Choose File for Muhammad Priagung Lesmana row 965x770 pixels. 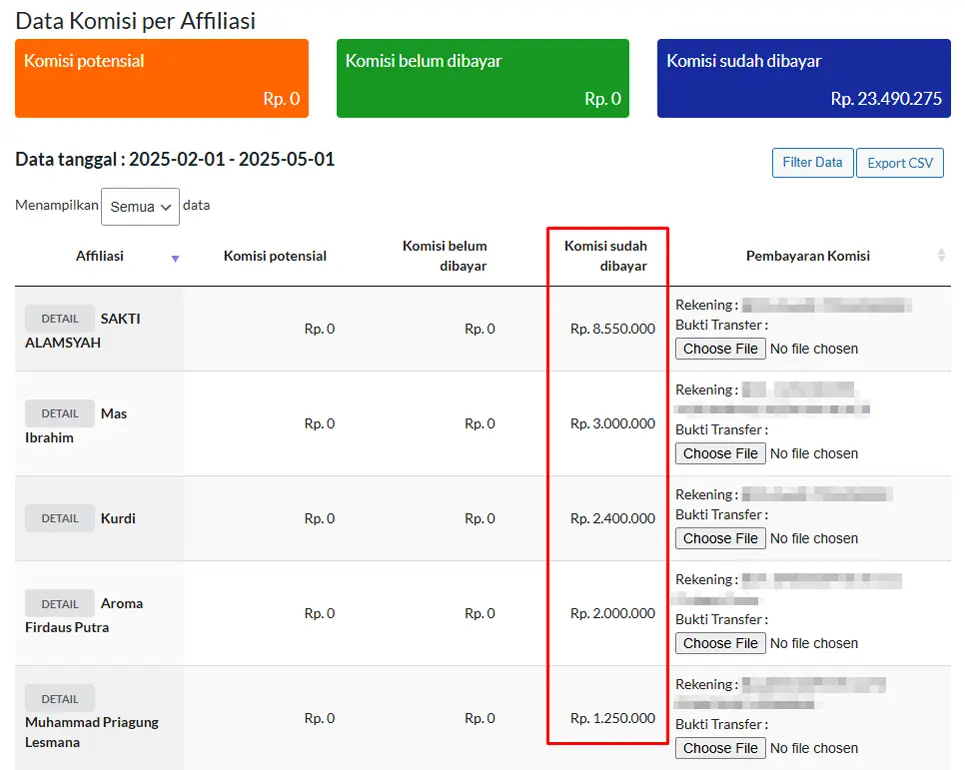coord(720,748)
